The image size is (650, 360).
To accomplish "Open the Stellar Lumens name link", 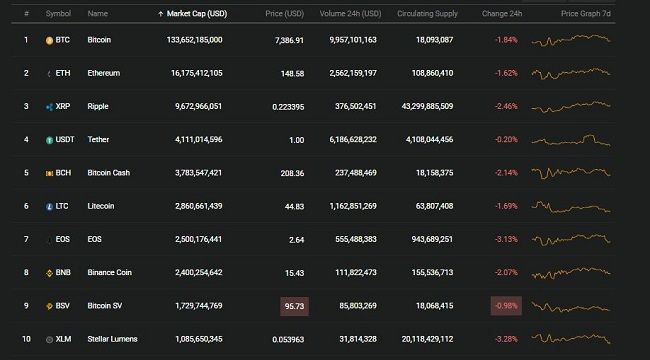I will point(112,338).
